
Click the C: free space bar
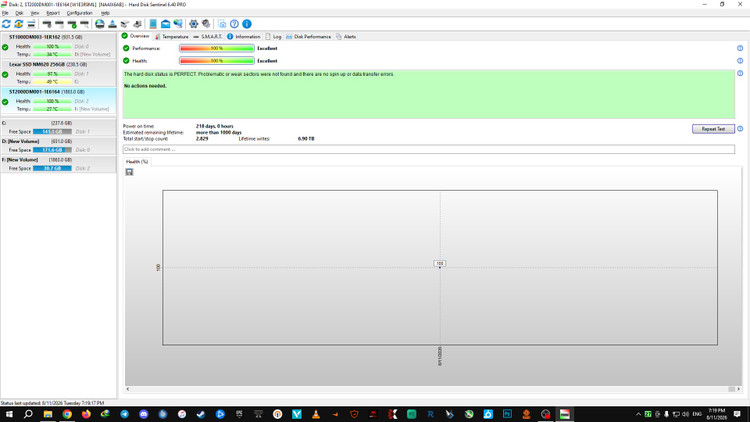pos(52,132)
